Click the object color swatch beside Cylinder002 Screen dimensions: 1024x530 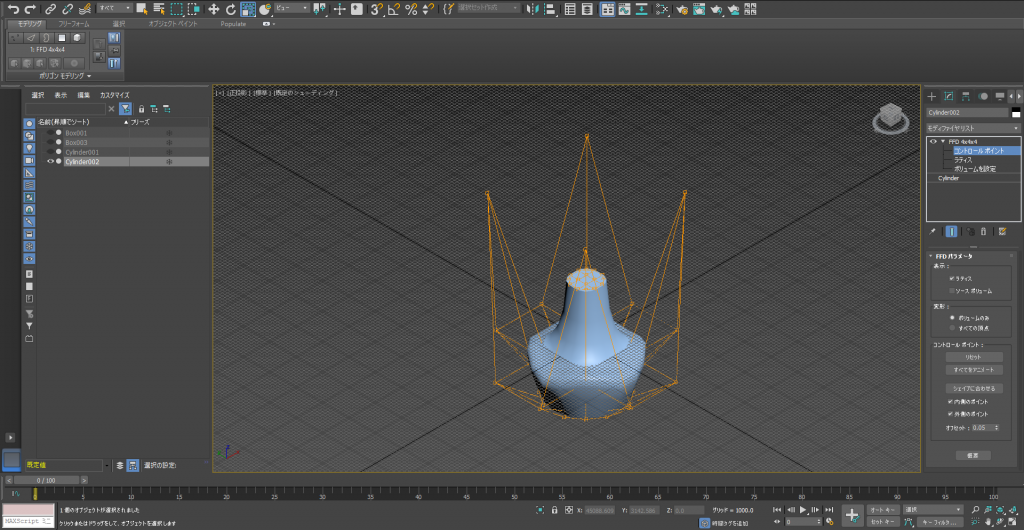click(x=1016, y=112)
